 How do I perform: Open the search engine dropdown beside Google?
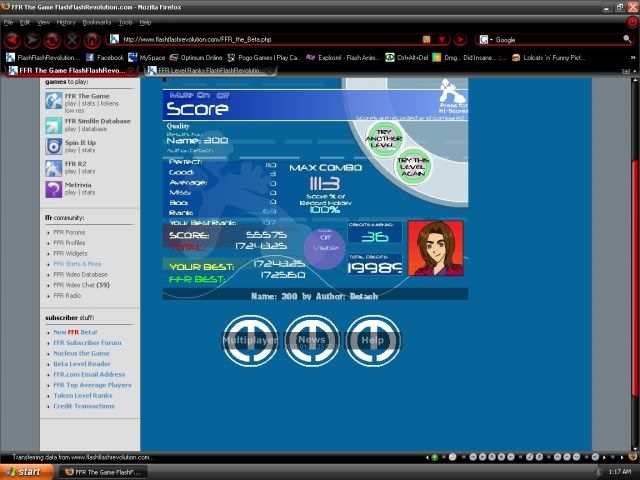(x=485, y=40)
